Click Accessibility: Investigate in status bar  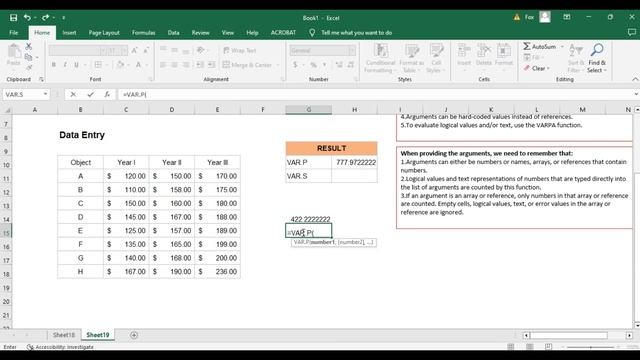60,347
